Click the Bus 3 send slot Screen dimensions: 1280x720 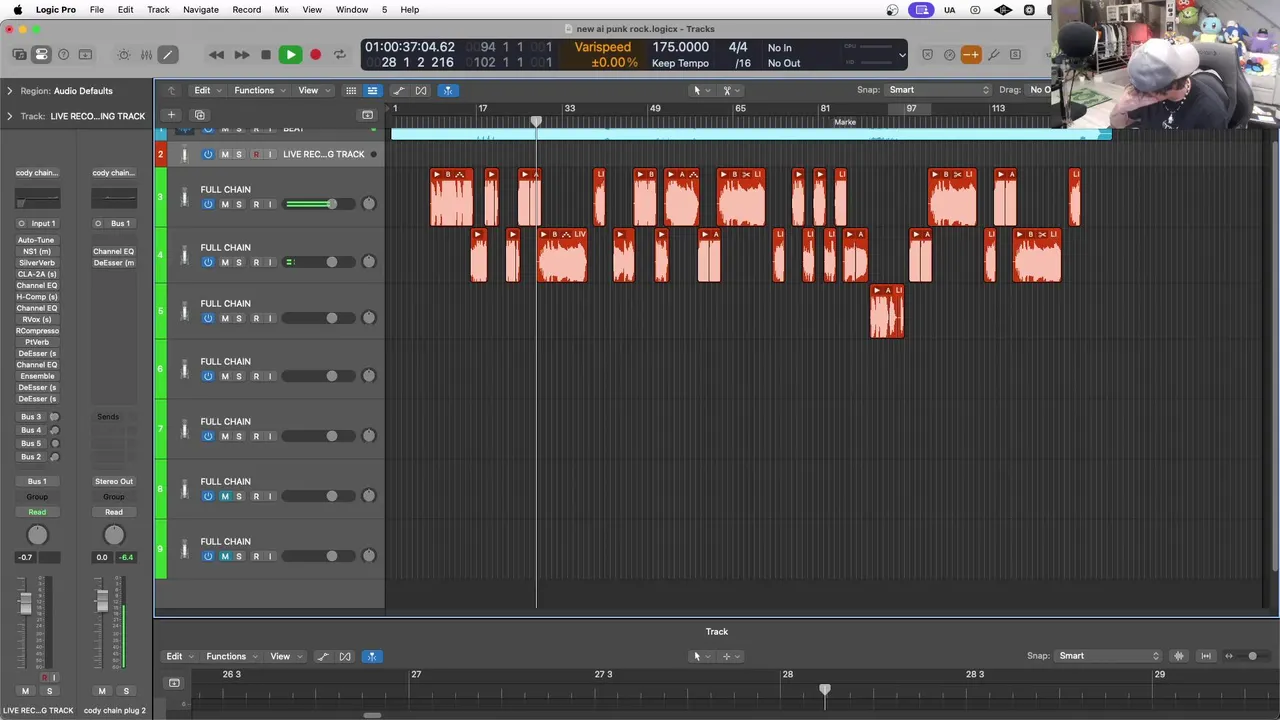[x=32, y=417]
